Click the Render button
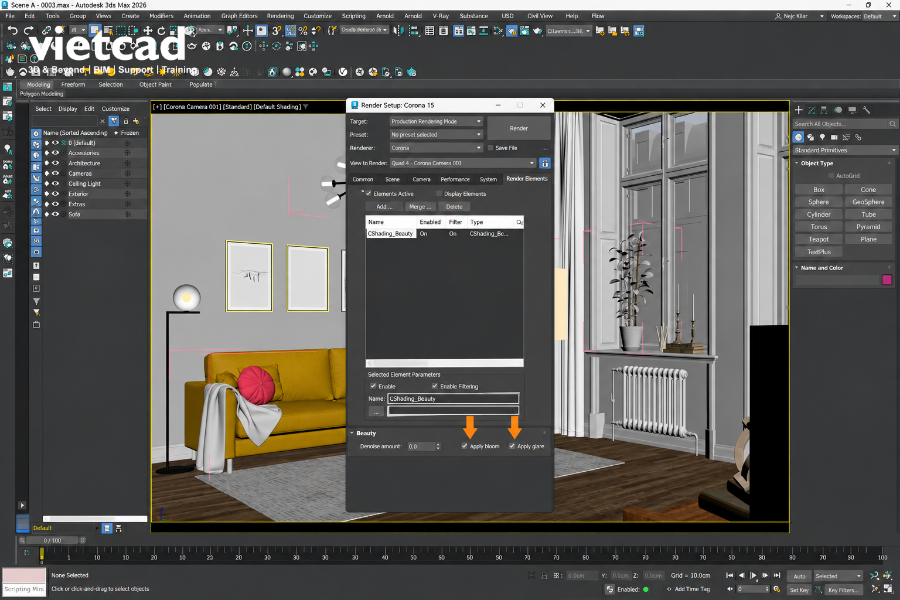The height and width of the screenshot is (600, 900). pos(519,128)
